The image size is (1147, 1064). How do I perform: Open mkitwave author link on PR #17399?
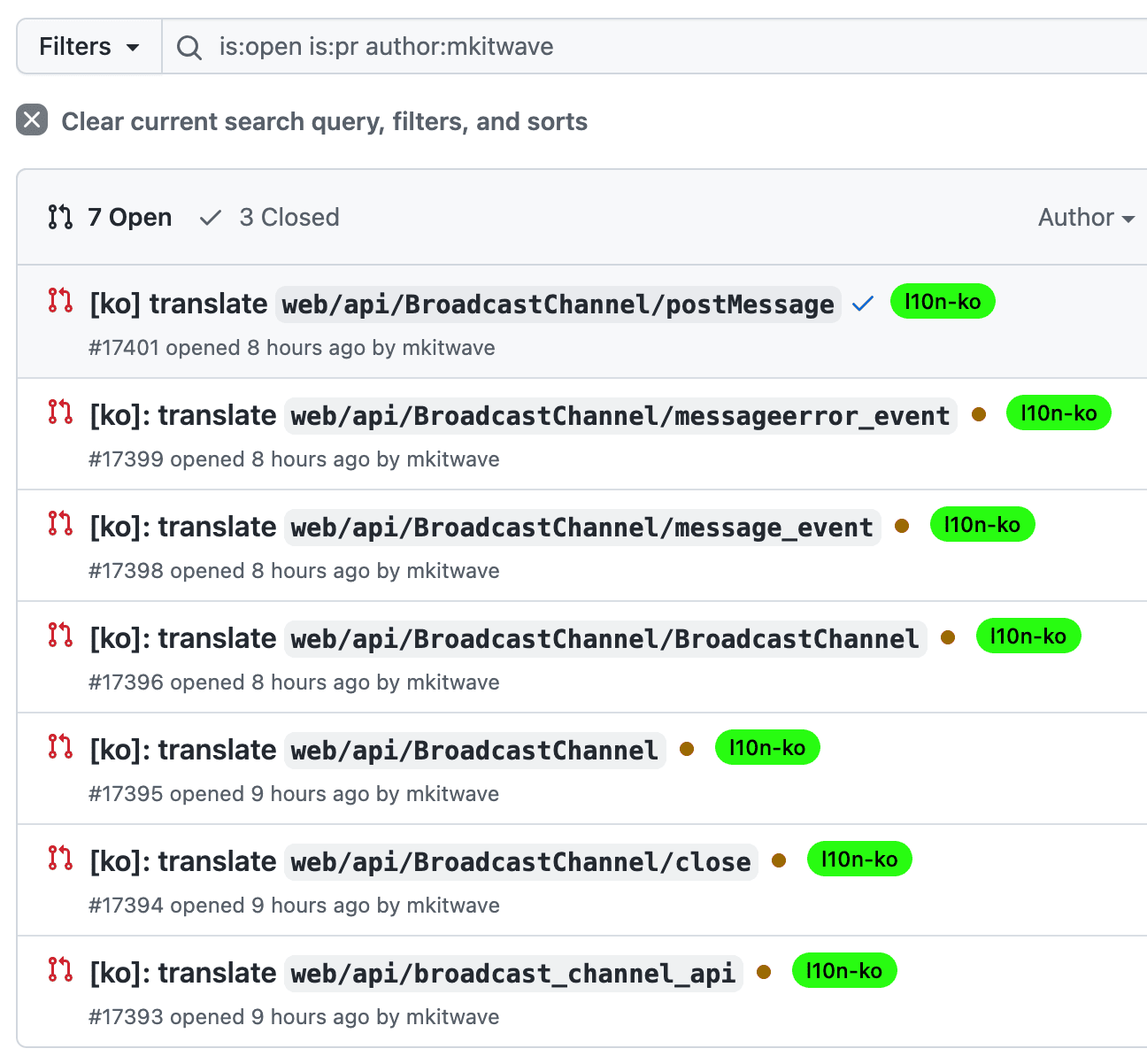click(x=452, y=459)
